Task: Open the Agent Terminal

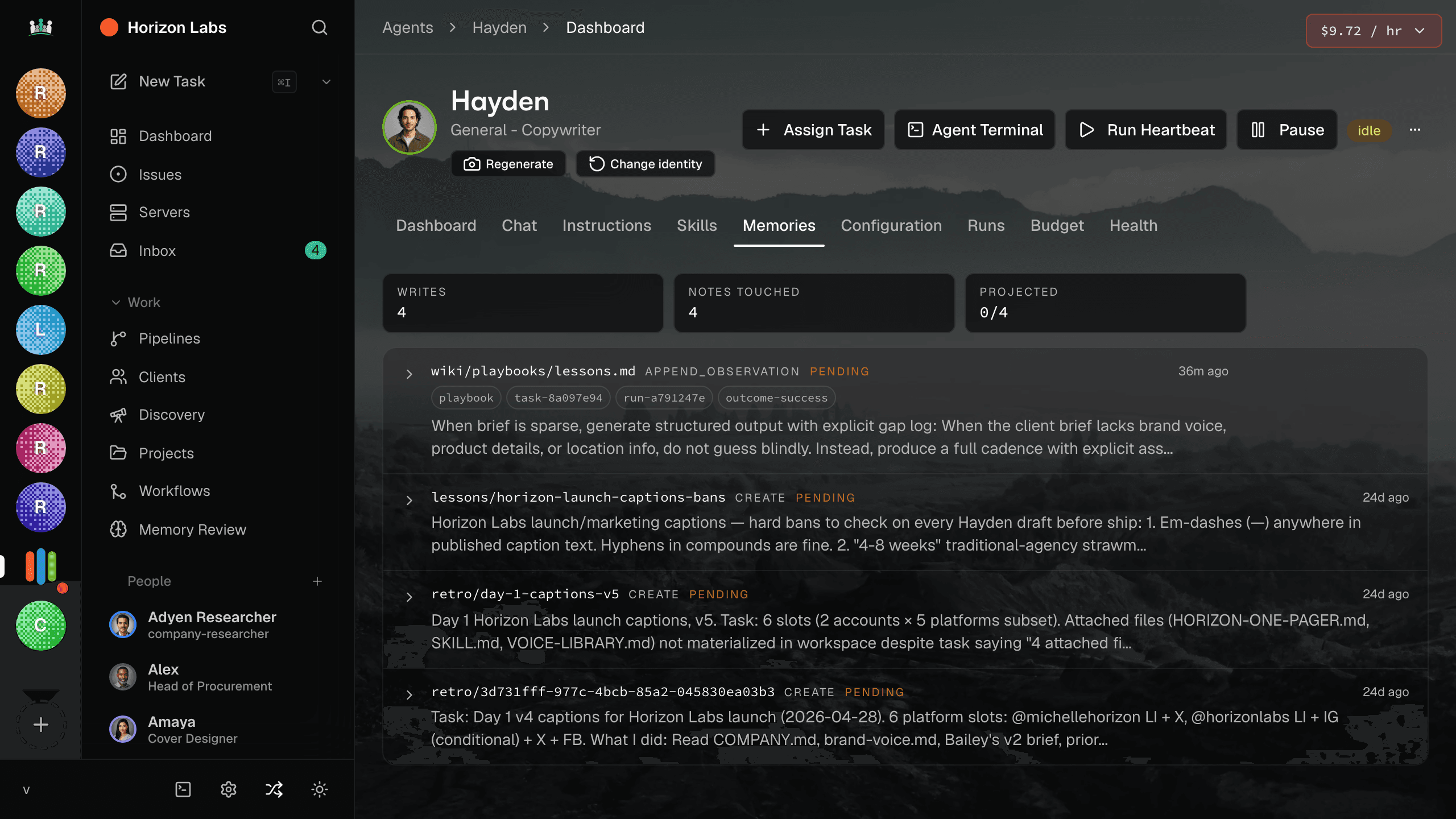Action: point(975,130)
